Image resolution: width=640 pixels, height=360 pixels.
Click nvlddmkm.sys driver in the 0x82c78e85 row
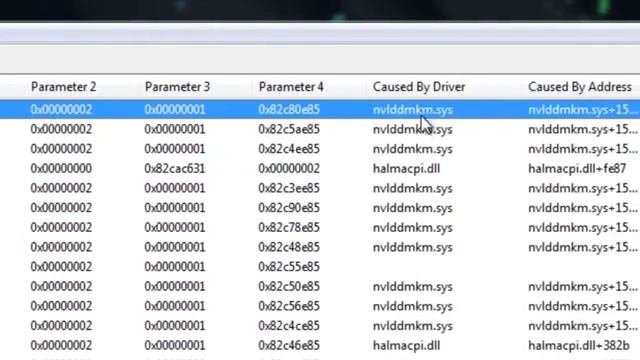tap(412, 227)
